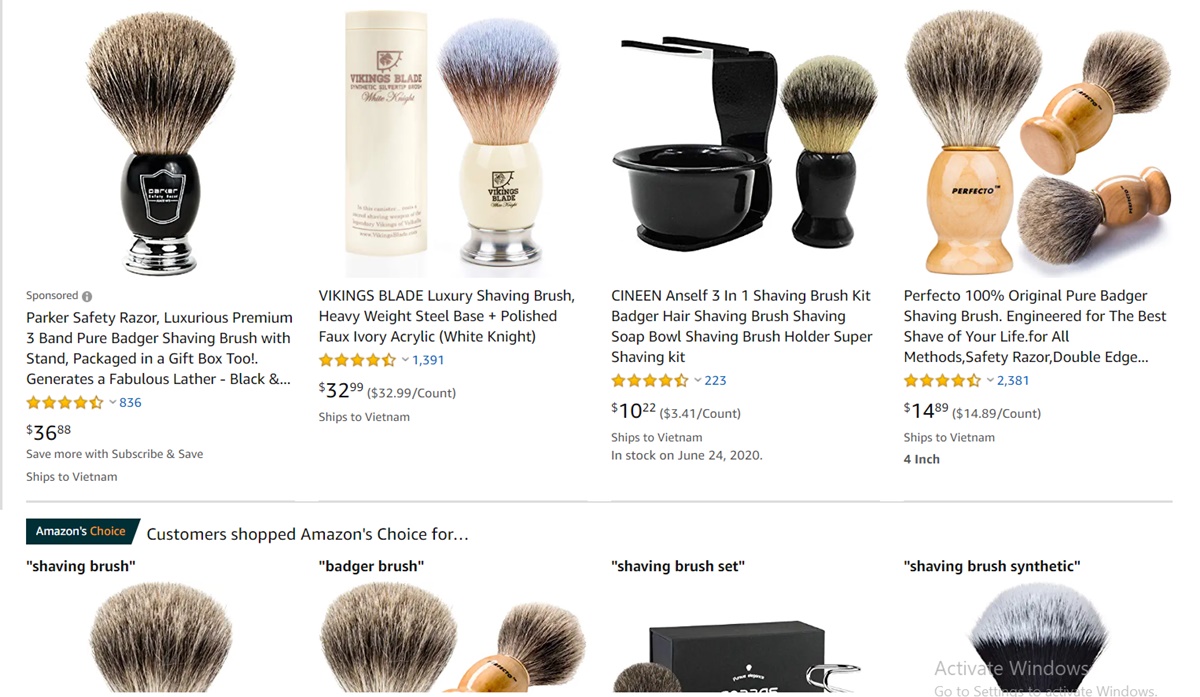
Task: Open VIKINGS BLADE Luxury Shaving Brush title
Action: [x=447, y=316]
